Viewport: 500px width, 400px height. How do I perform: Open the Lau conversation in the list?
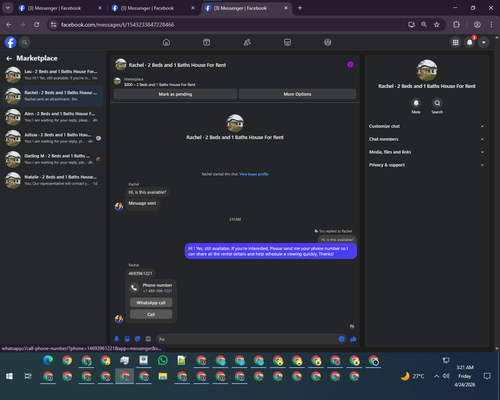[x=53, y=75]
